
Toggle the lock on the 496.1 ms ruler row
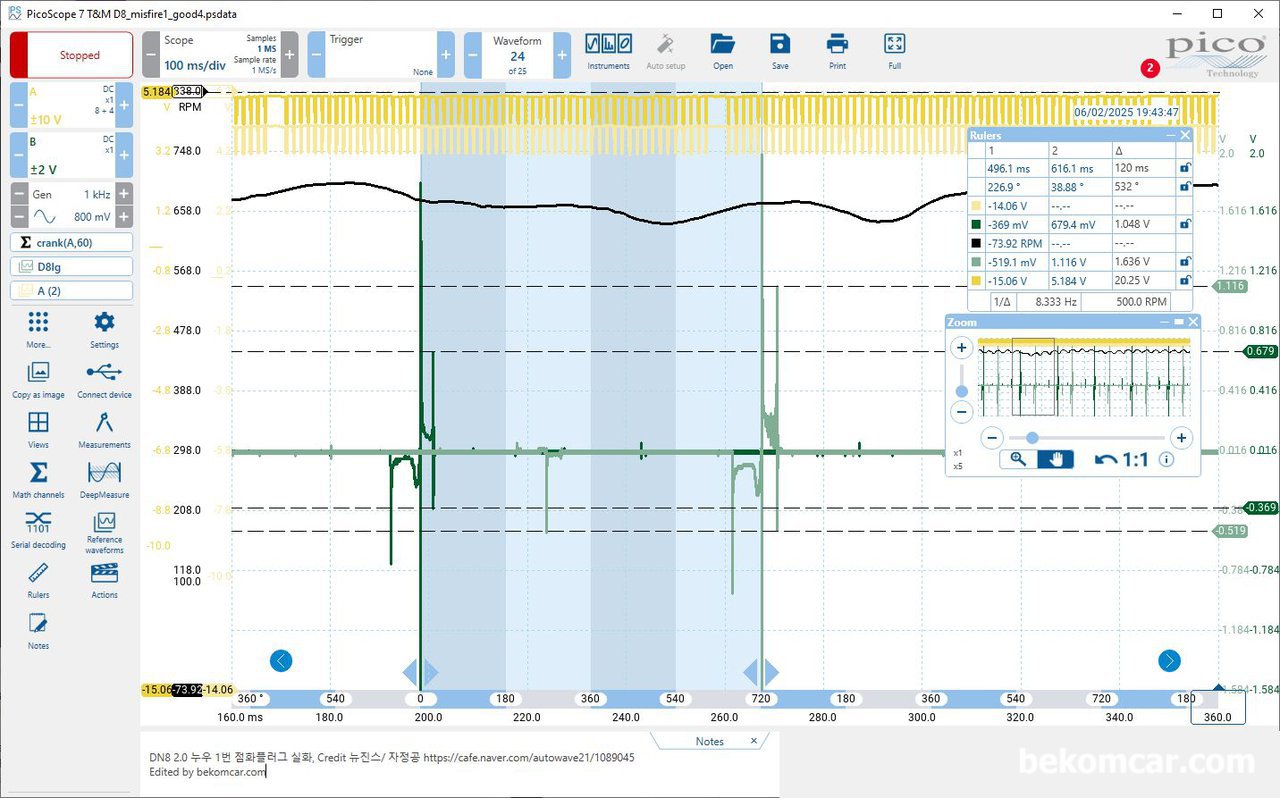tap(1185, 168)
